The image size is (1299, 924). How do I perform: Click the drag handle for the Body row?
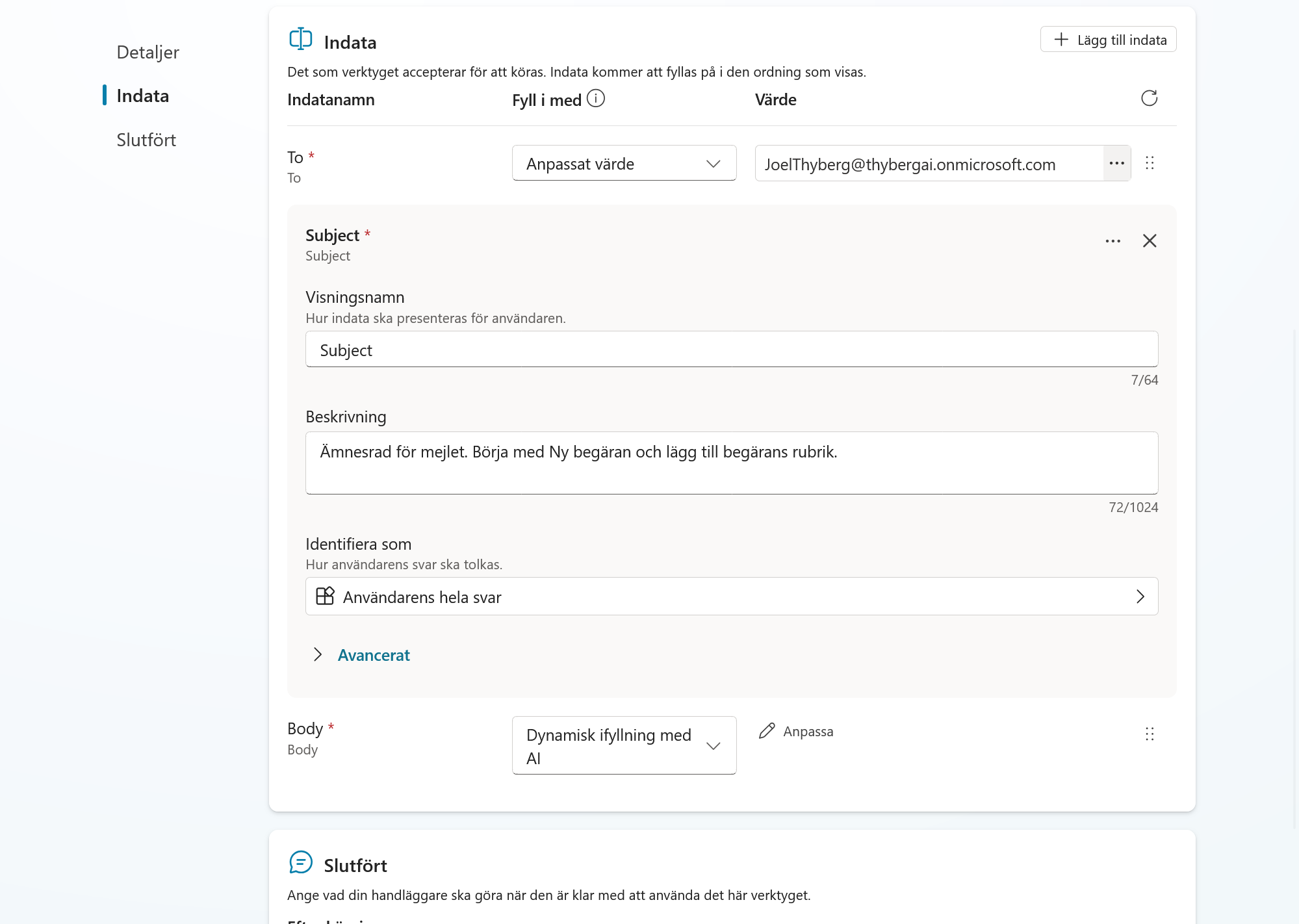pos(1150,734)
